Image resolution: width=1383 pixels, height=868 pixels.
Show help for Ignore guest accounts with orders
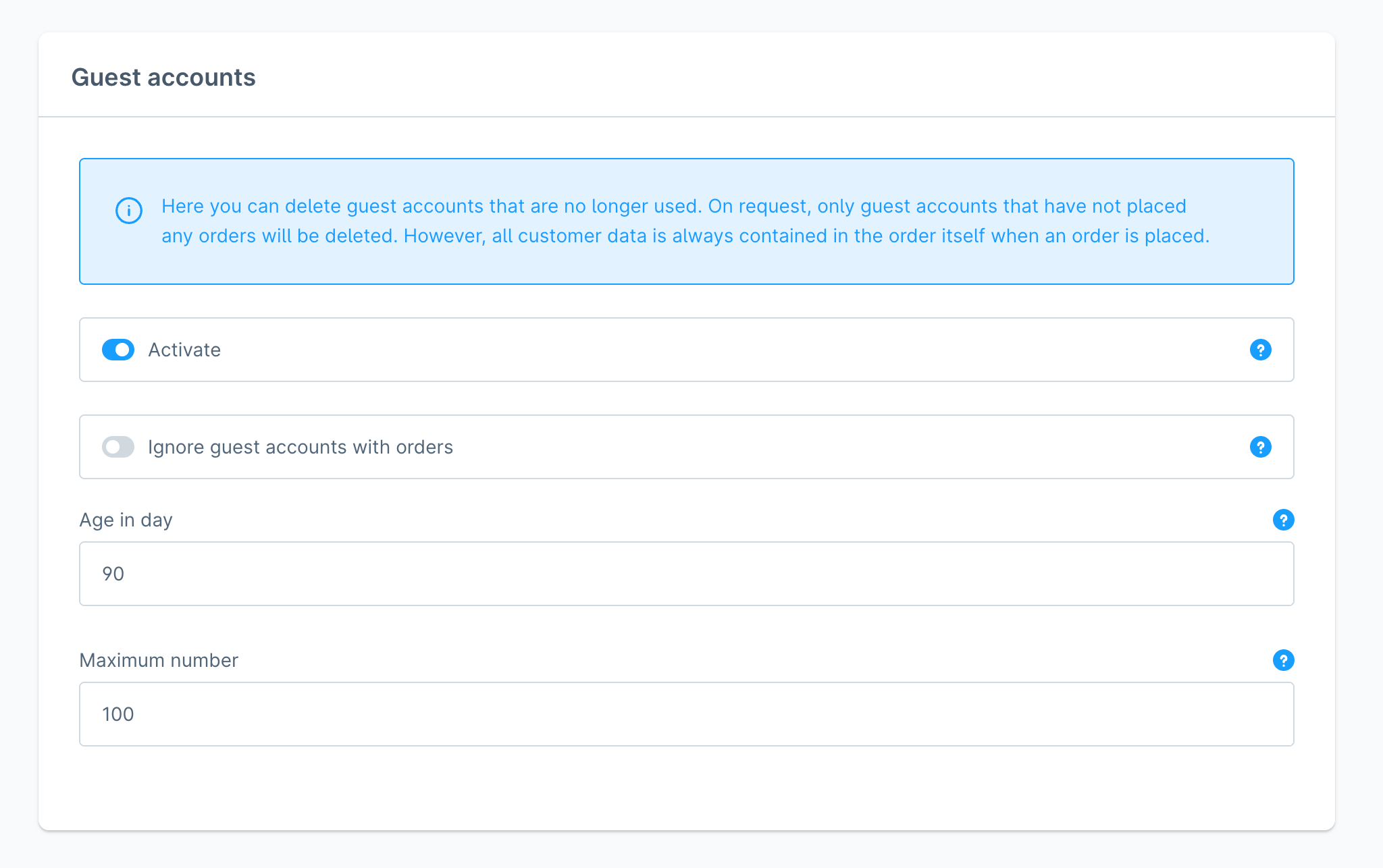tap(1260, 447)
